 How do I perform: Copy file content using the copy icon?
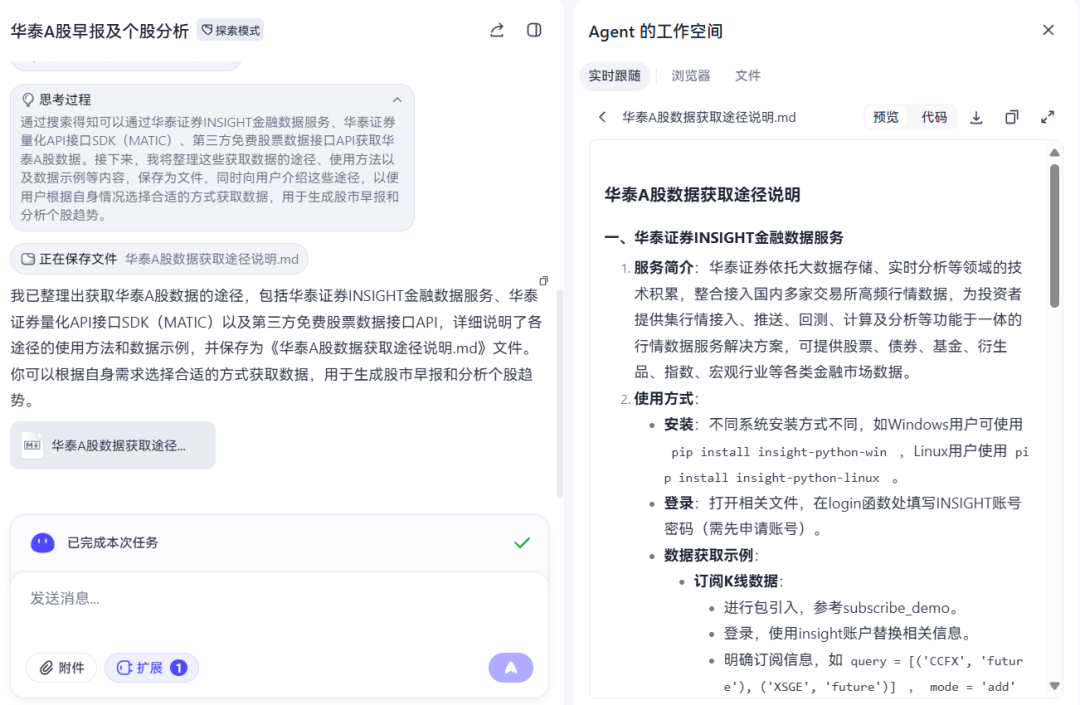point(1011,117)
